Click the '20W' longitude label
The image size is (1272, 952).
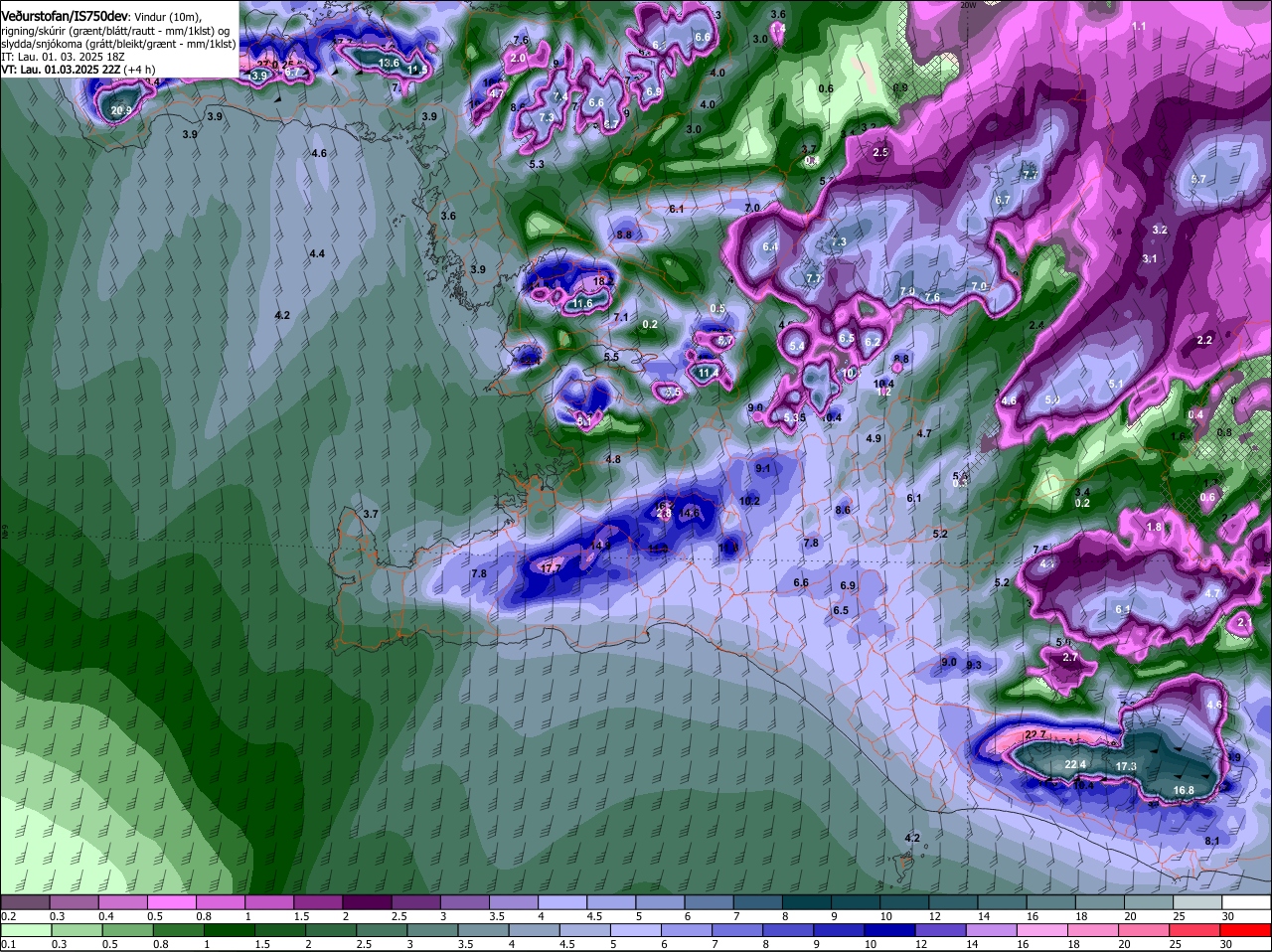coord(968,5)
